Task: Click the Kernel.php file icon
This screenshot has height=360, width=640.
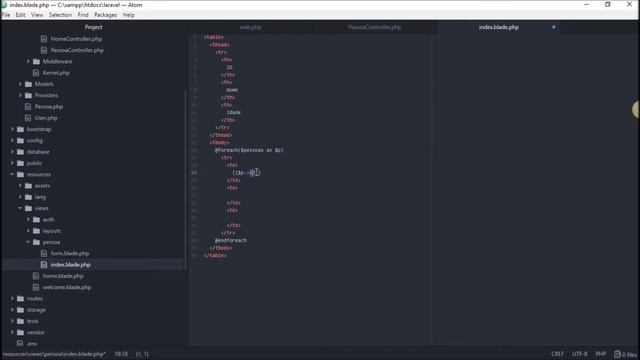Action: click(x=36, y=73)
